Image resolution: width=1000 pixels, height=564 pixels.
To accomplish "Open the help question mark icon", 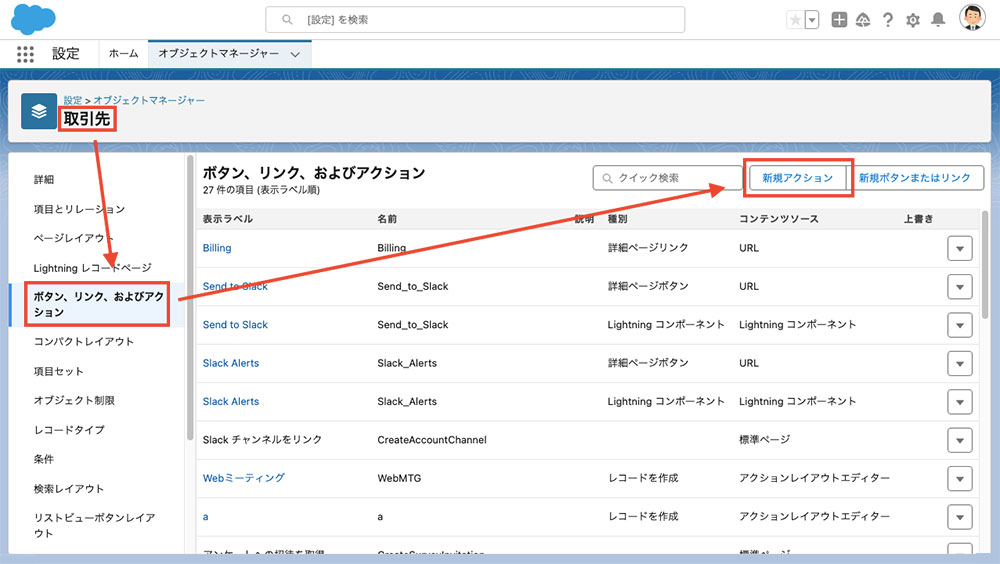I will click(x=888, y=20).
